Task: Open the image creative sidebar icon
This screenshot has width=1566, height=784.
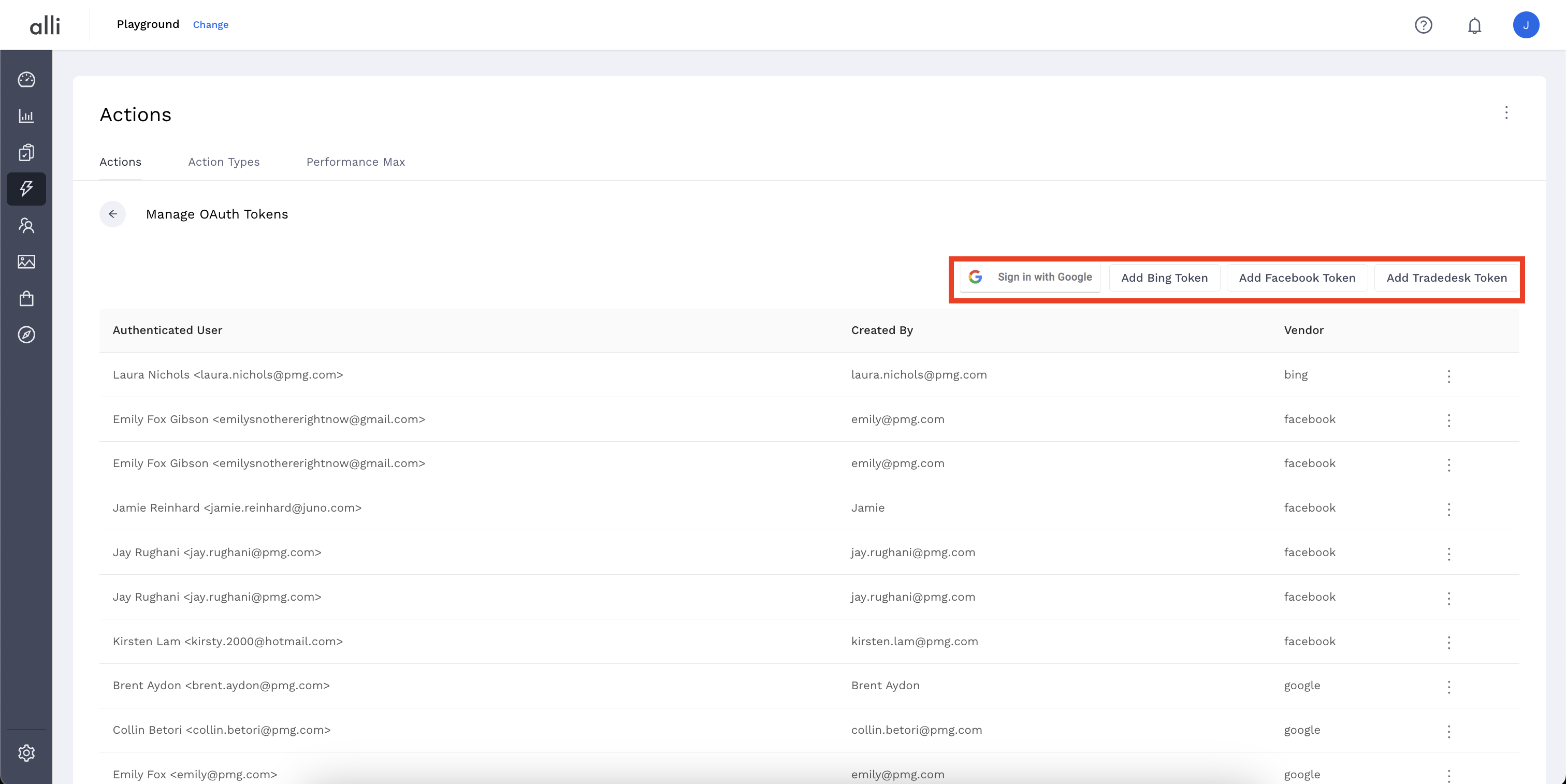Action: 26,262
